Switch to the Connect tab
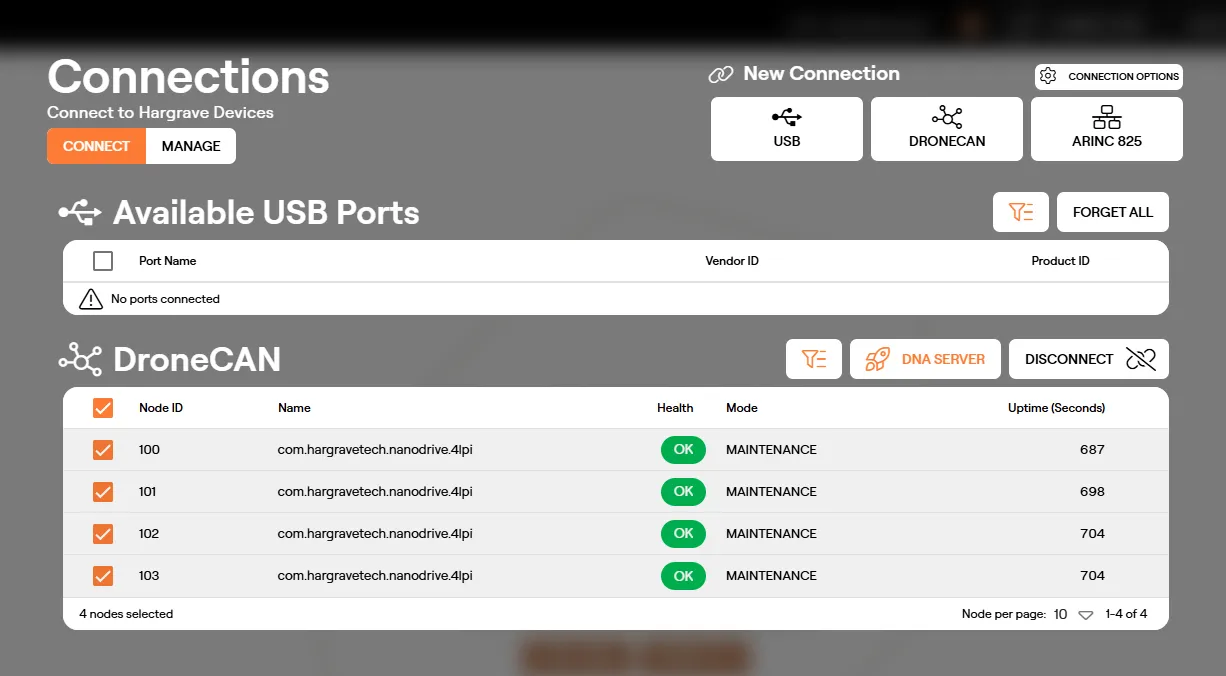This screenshot has width=1226, height=676. pos(96,146)
